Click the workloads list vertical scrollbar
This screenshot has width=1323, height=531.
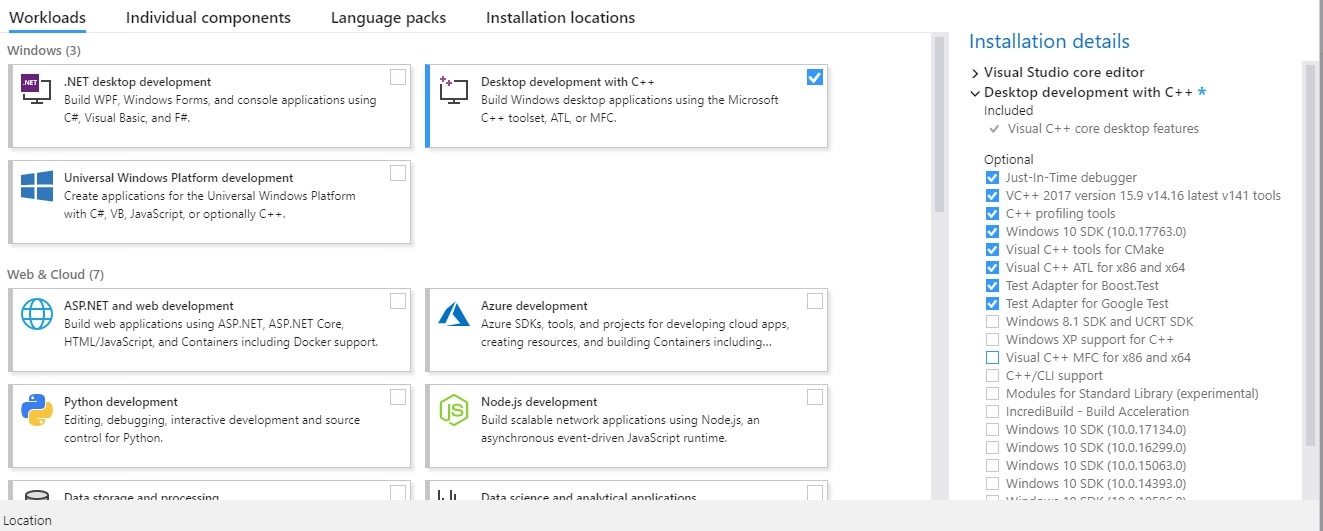[939, 125]
